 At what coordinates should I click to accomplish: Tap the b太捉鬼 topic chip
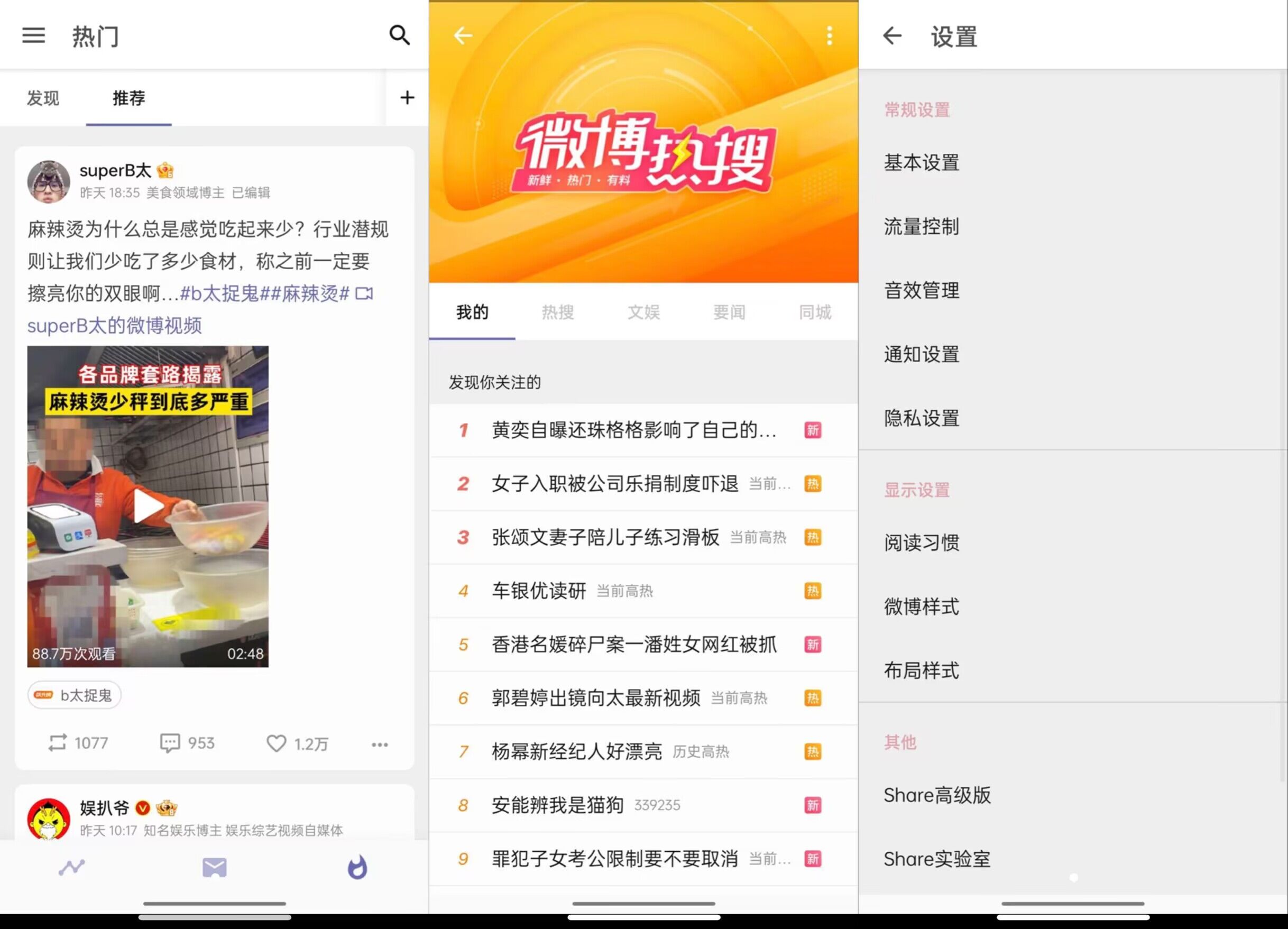point(75,695)
